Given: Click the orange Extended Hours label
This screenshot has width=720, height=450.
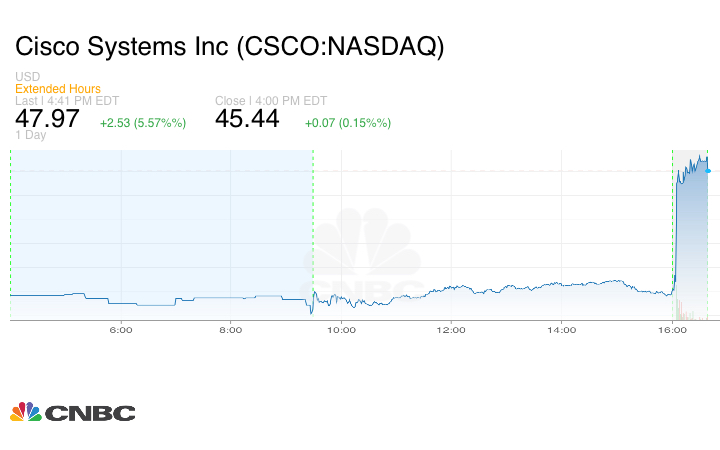Looking at the screenshot, I should point(58,89).
